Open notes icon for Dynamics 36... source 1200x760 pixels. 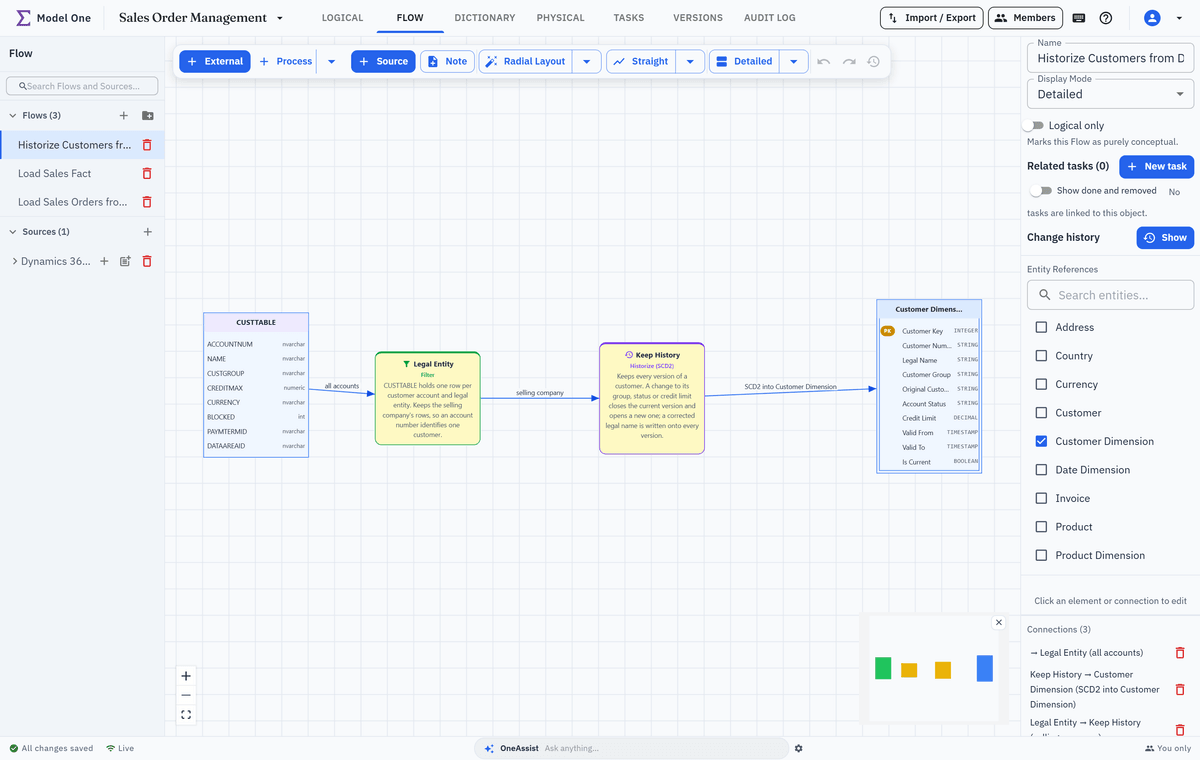(125, 261)
